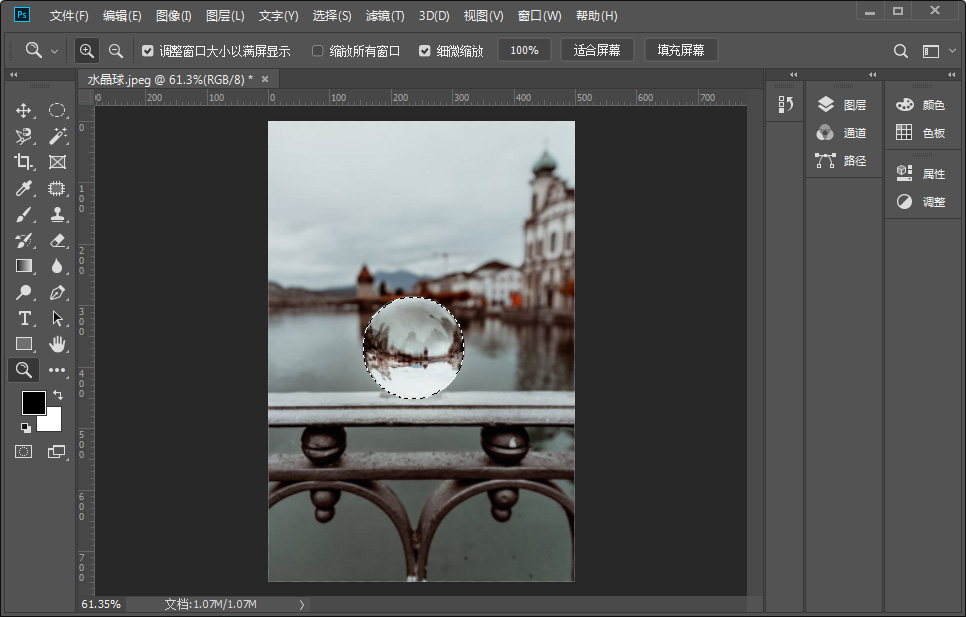Switch foreground and background colors

click(x=58, y=395)
